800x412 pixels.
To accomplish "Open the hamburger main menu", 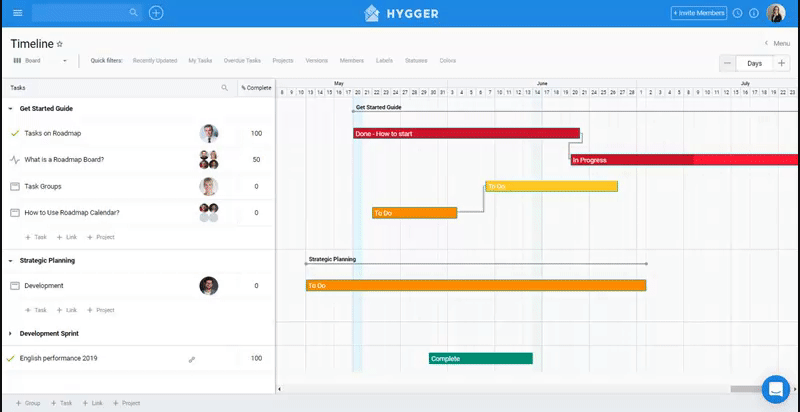I will (17, 13).
